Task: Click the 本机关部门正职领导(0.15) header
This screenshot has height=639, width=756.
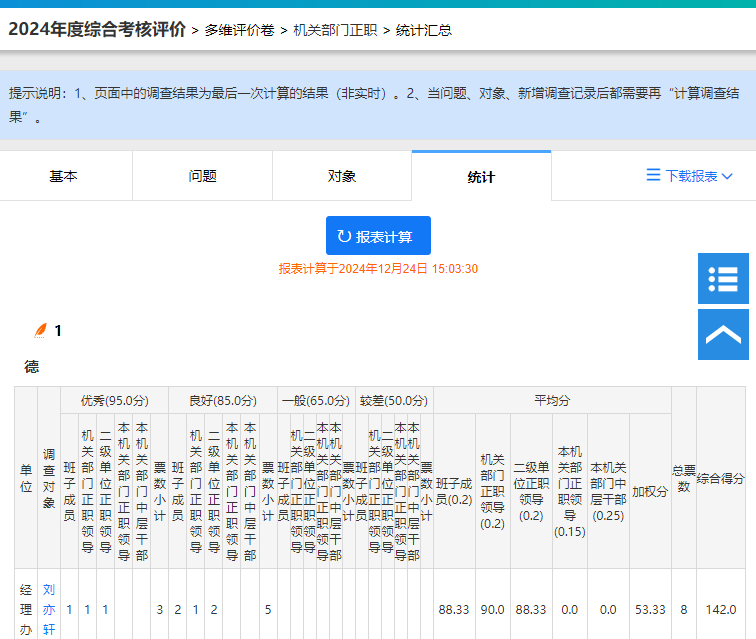Action: click(x=570, y=491)
